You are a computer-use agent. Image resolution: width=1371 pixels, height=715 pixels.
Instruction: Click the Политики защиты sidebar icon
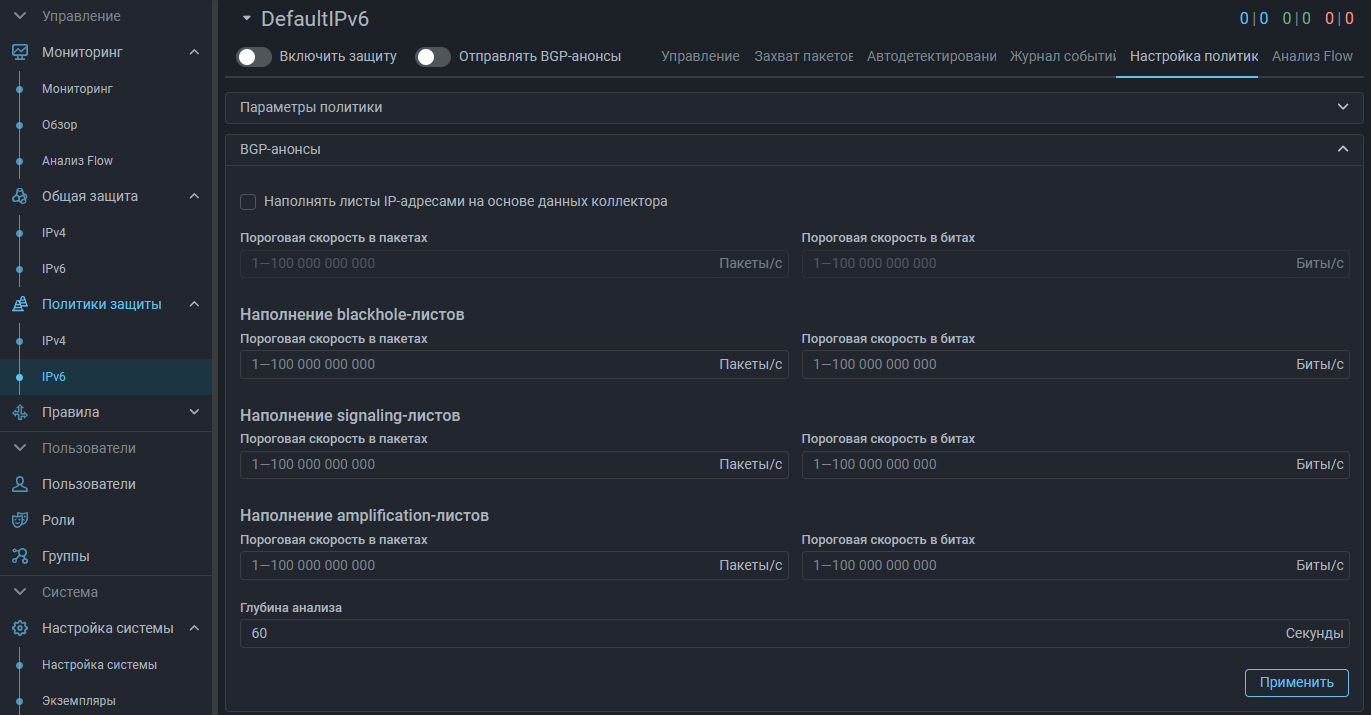pos(20,305)
